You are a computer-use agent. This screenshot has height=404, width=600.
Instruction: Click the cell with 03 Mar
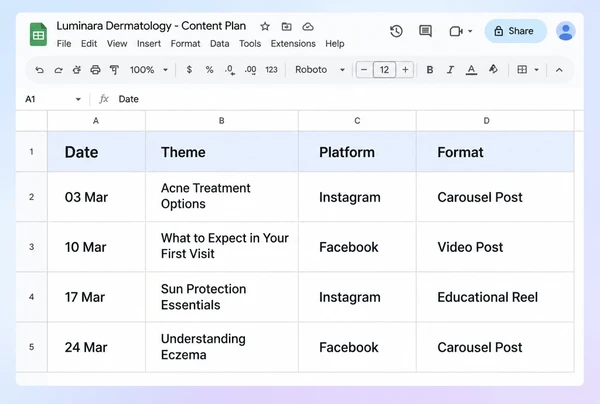click(96, 197)
